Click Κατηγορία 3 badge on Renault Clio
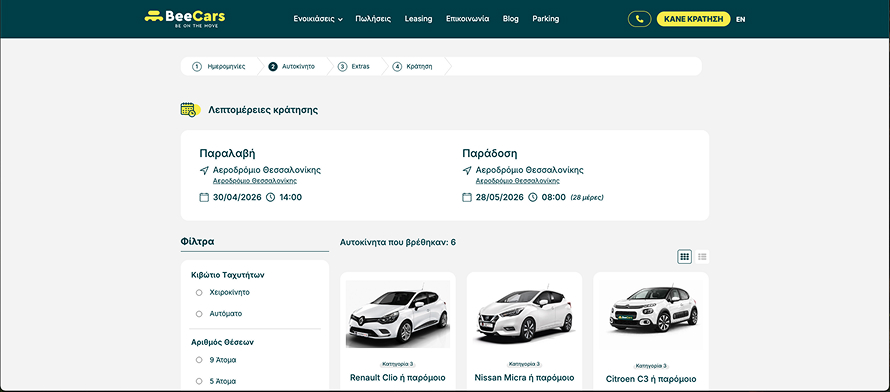This screenshot has width=890, height=392. coord(398,364)
